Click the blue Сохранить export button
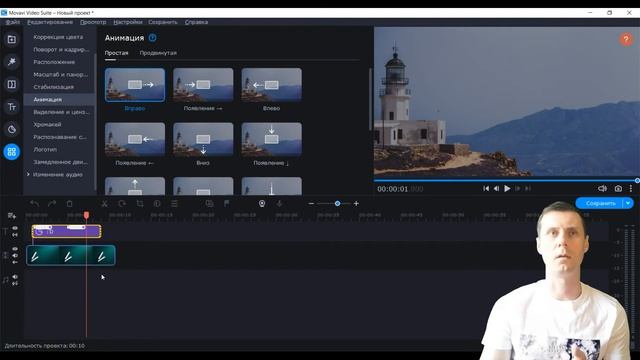The image size is (640, 360). [600, 203]
